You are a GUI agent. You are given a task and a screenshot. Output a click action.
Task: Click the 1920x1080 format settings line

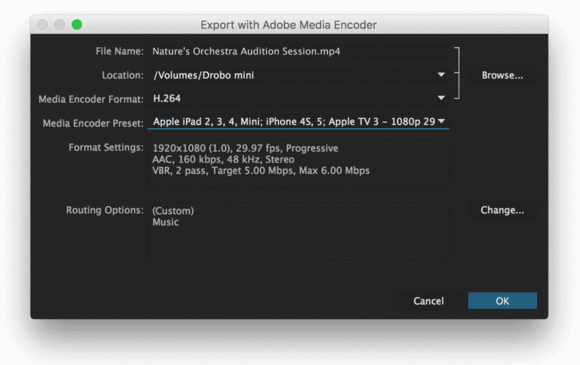(x=245, y=148)
